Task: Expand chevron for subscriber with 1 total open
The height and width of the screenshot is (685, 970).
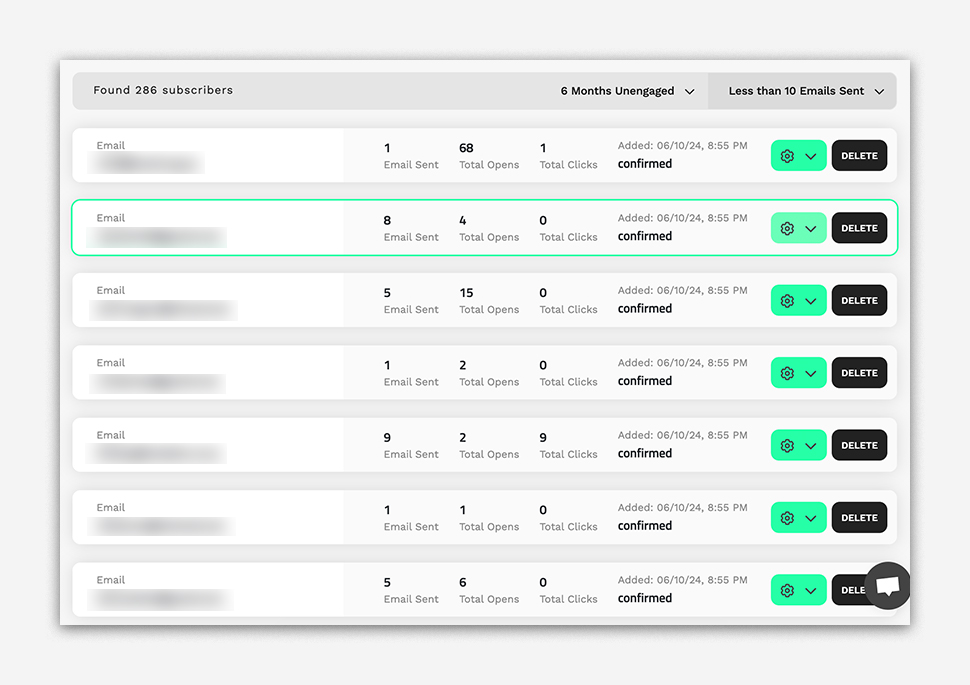Action: click(x=811, y=518)
